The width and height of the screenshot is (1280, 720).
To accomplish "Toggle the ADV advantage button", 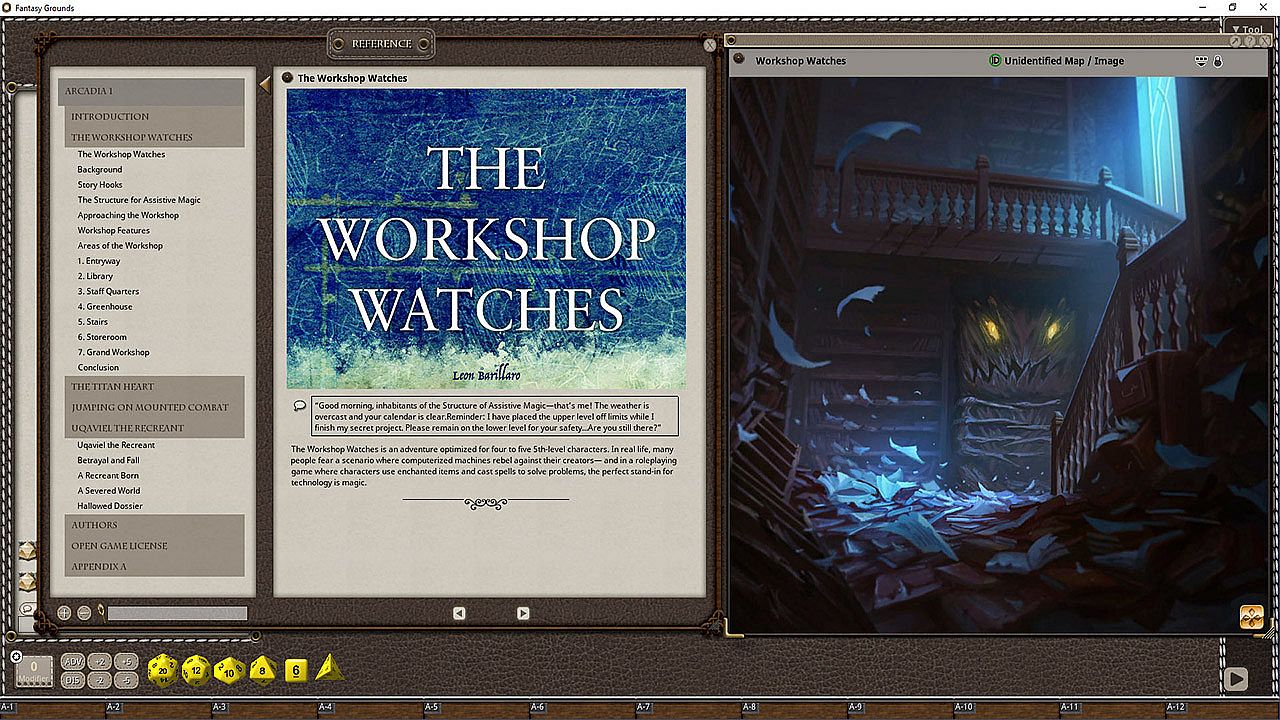I will 73,662.
